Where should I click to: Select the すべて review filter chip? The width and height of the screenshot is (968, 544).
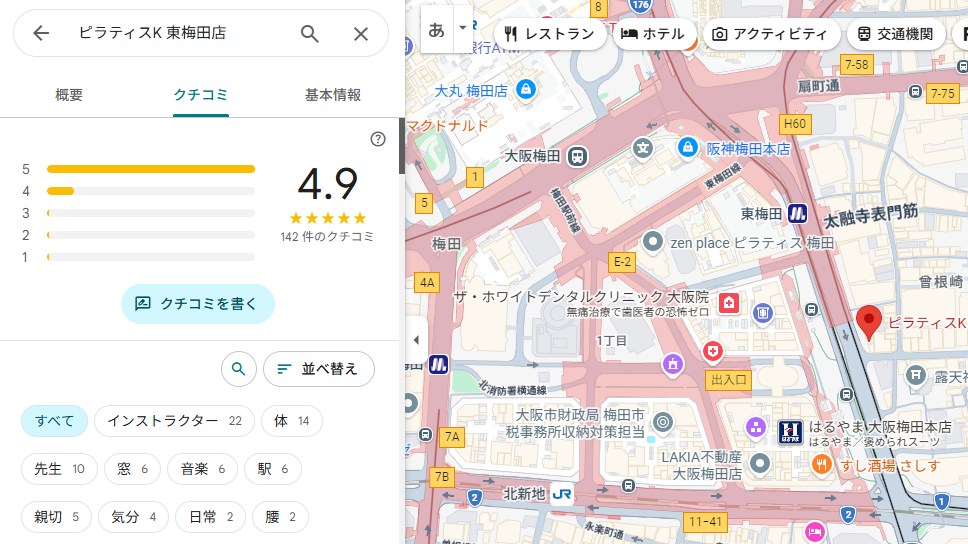coord(54,421)
